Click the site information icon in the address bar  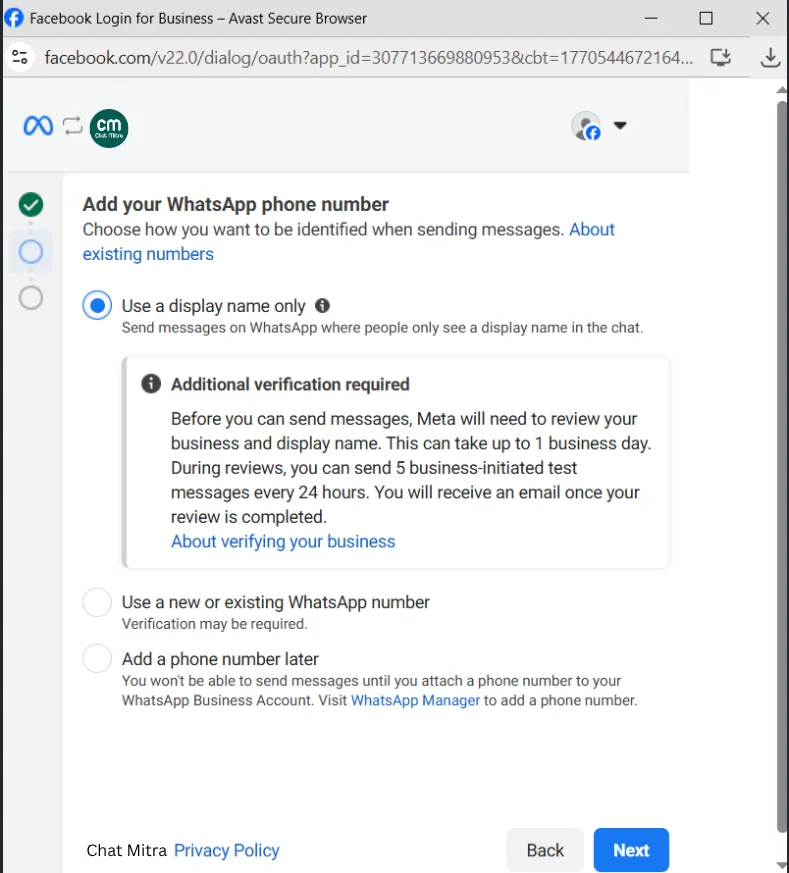click(x=20, y=57)
